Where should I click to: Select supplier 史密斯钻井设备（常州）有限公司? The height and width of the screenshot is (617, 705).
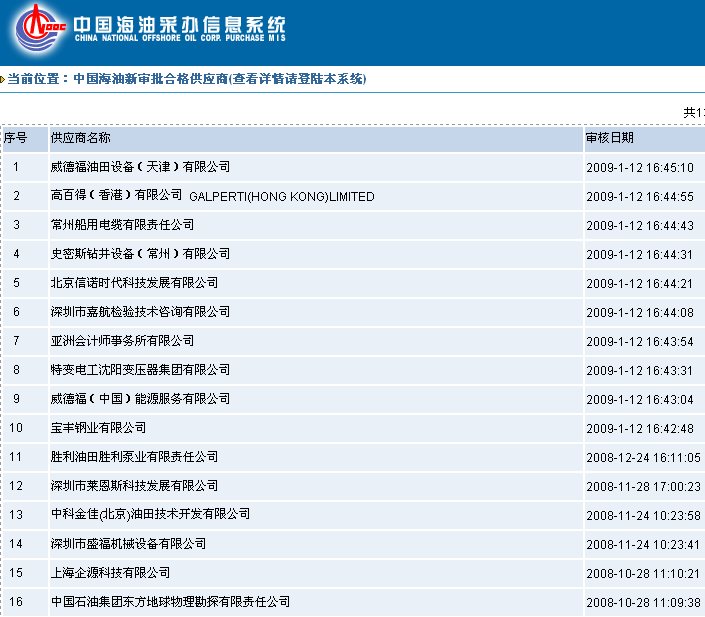point(140,254)
